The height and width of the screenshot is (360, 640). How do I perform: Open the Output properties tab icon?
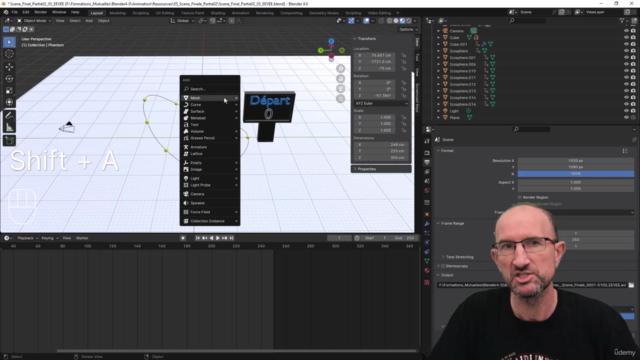(427, 162)
